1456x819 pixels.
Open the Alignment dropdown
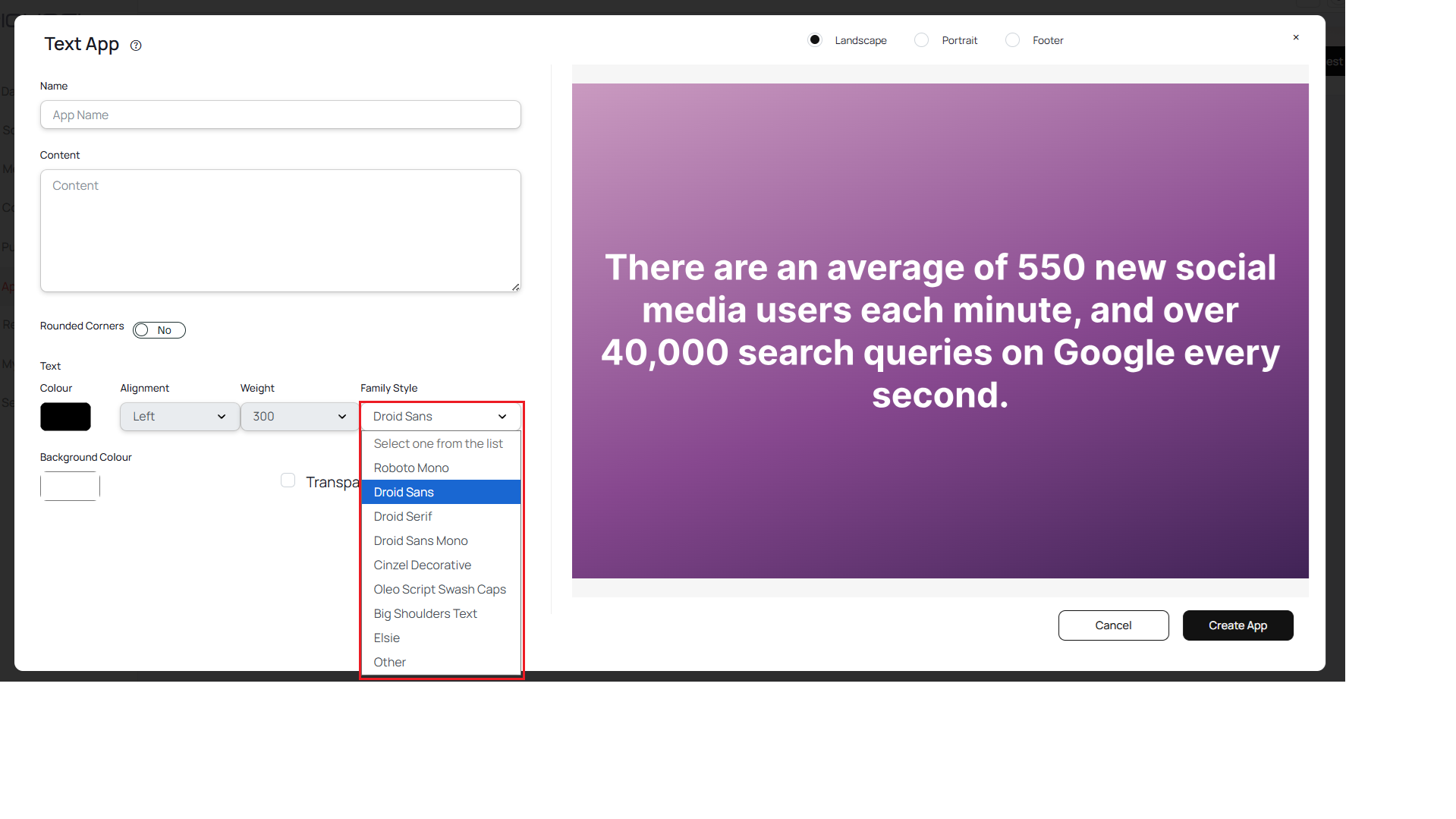(179, 417)
